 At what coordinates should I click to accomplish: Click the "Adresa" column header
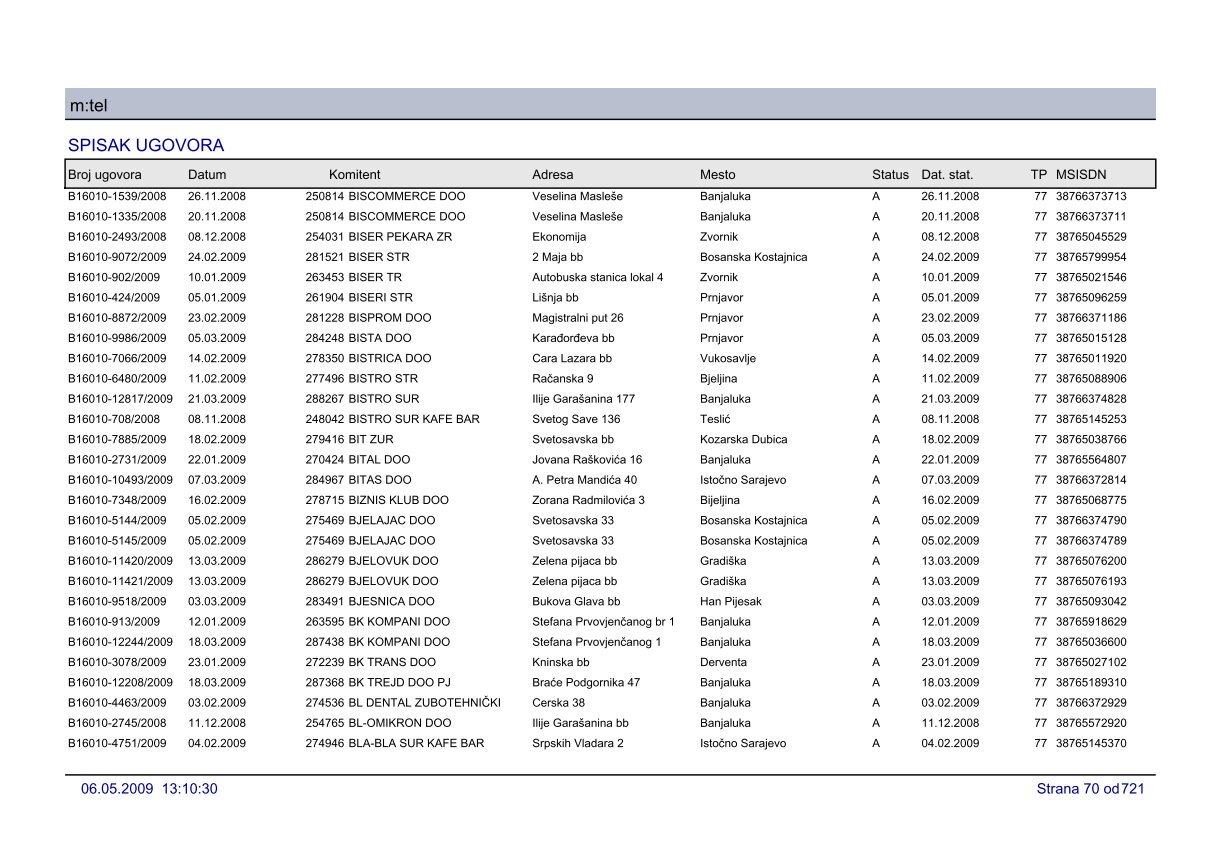[x=552, y=175]
